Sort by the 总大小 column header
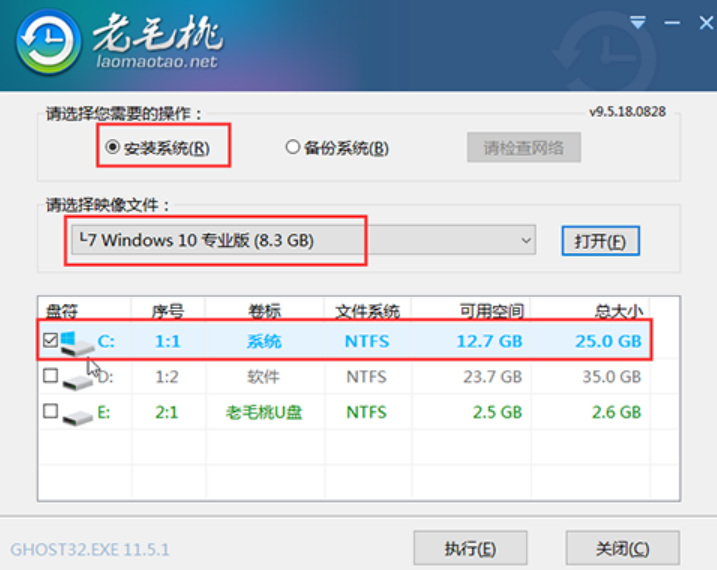717x570 pixels. coord(619,311)
